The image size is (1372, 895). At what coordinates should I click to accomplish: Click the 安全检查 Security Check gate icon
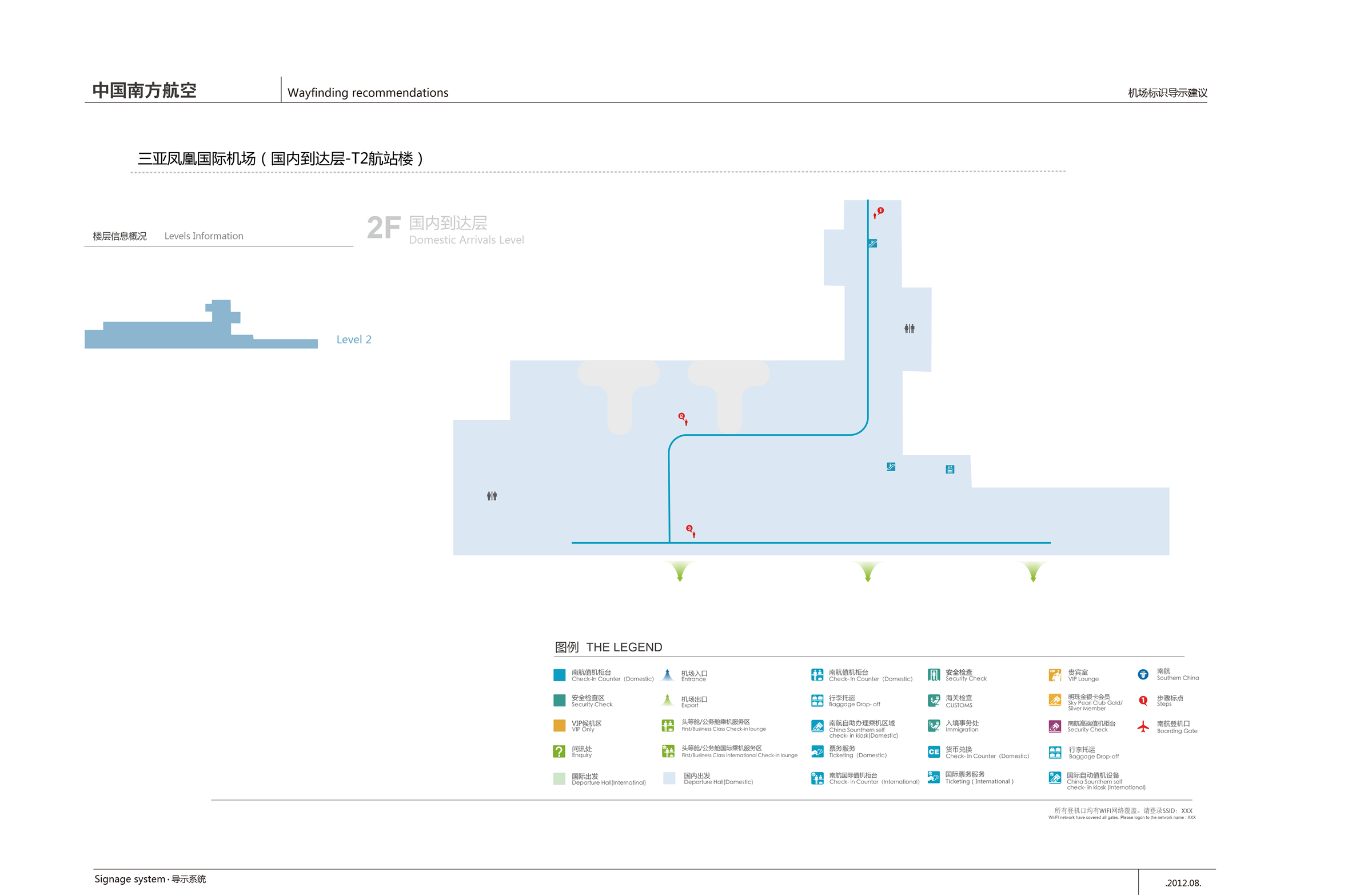click(x=934, y=675)
